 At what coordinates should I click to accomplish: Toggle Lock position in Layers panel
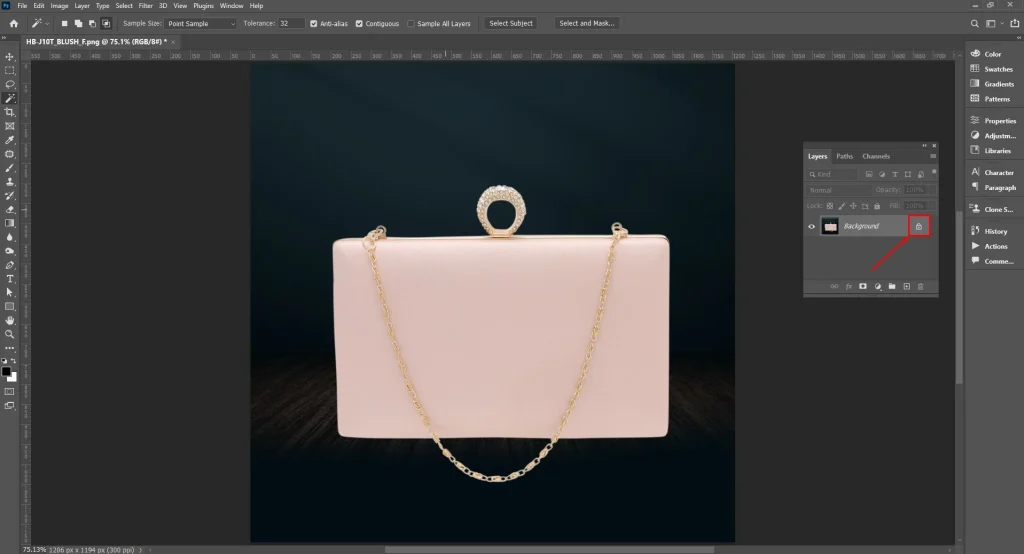click(x=853, y=206)
